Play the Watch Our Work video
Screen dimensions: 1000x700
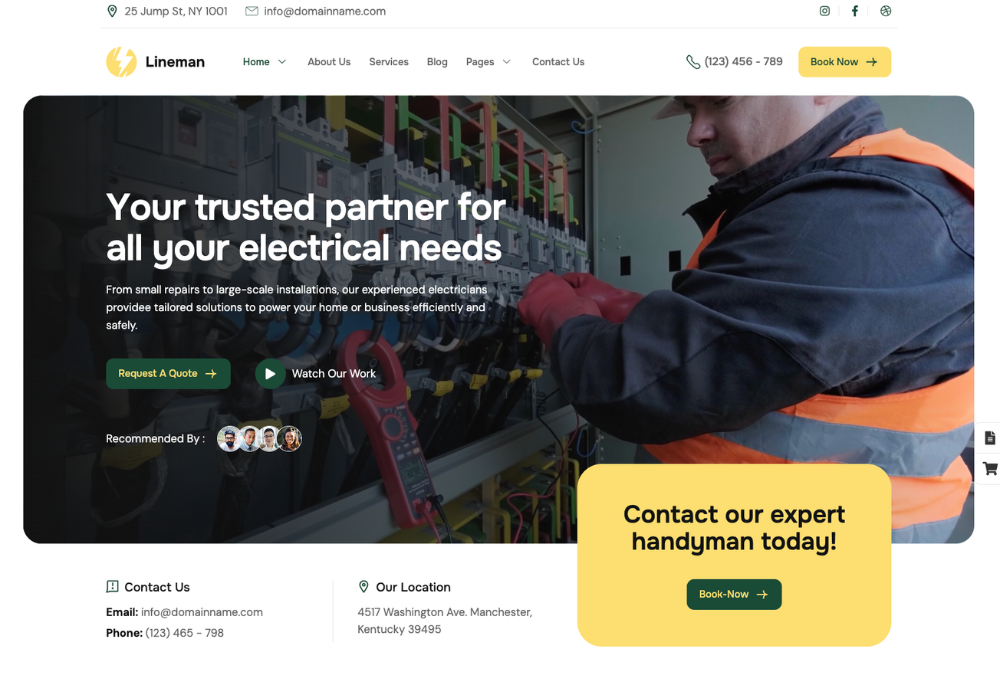[270, 374]
